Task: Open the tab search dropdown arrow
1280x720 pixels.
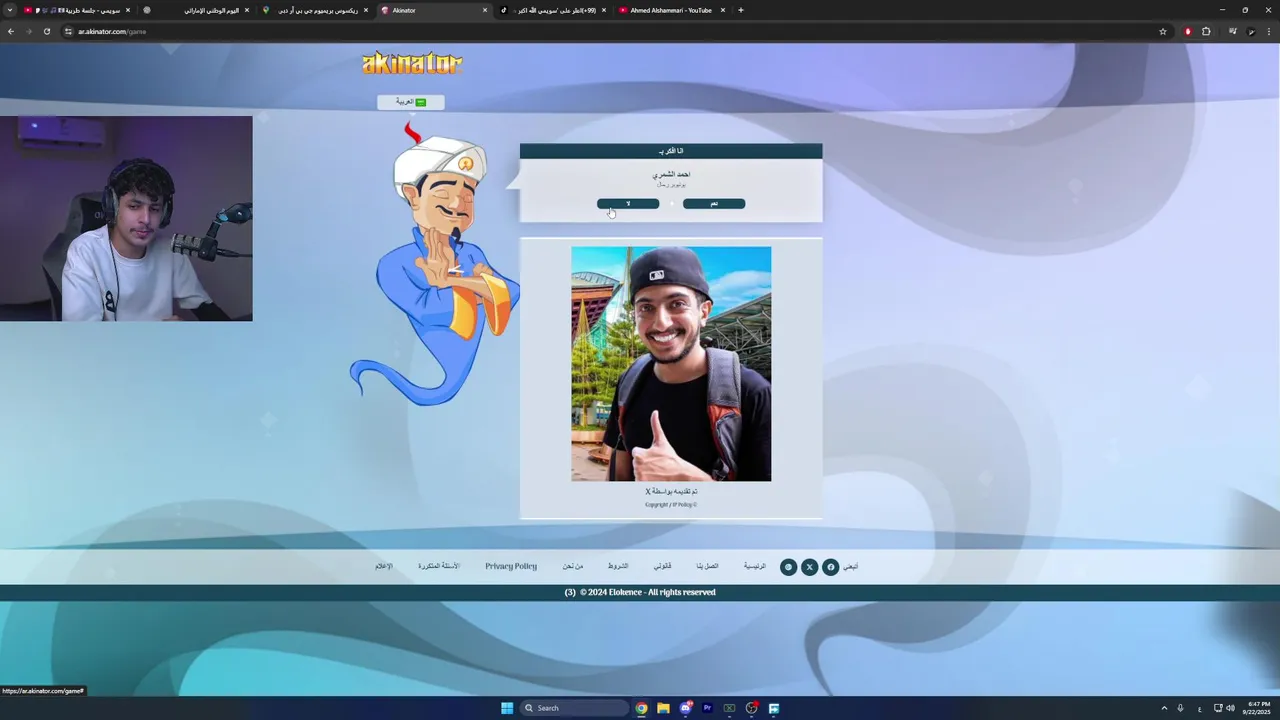Action: tap(10, 10)
